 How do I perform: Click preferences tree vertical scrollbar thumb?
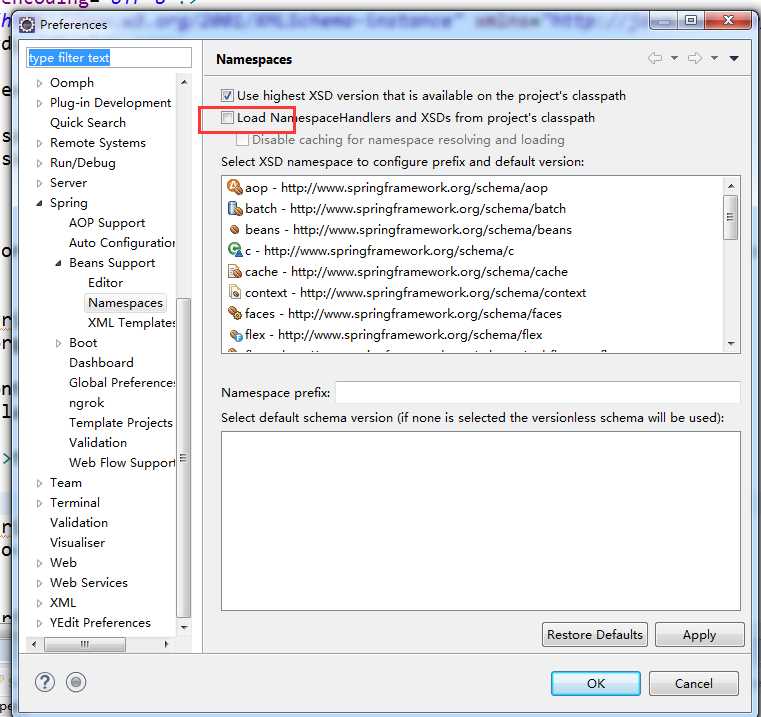click(183, 457)
